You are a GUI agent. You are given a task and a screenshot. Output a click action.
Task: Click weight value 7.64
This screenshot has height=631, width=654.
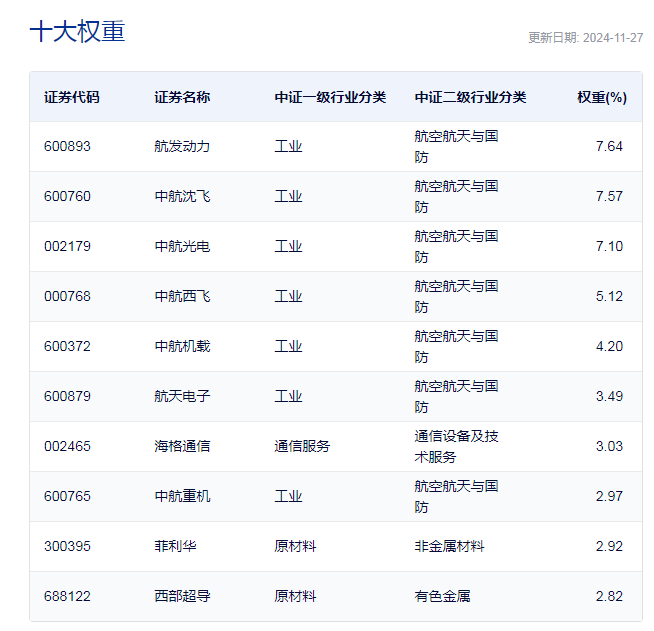(x=609, y=146)
